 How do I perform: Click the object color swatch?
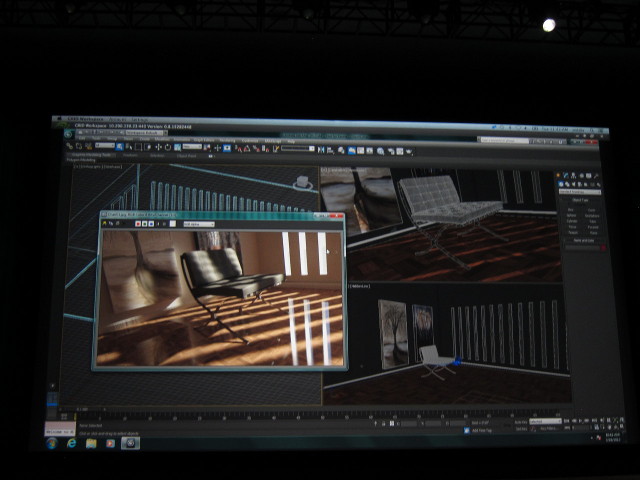(604, 247)
